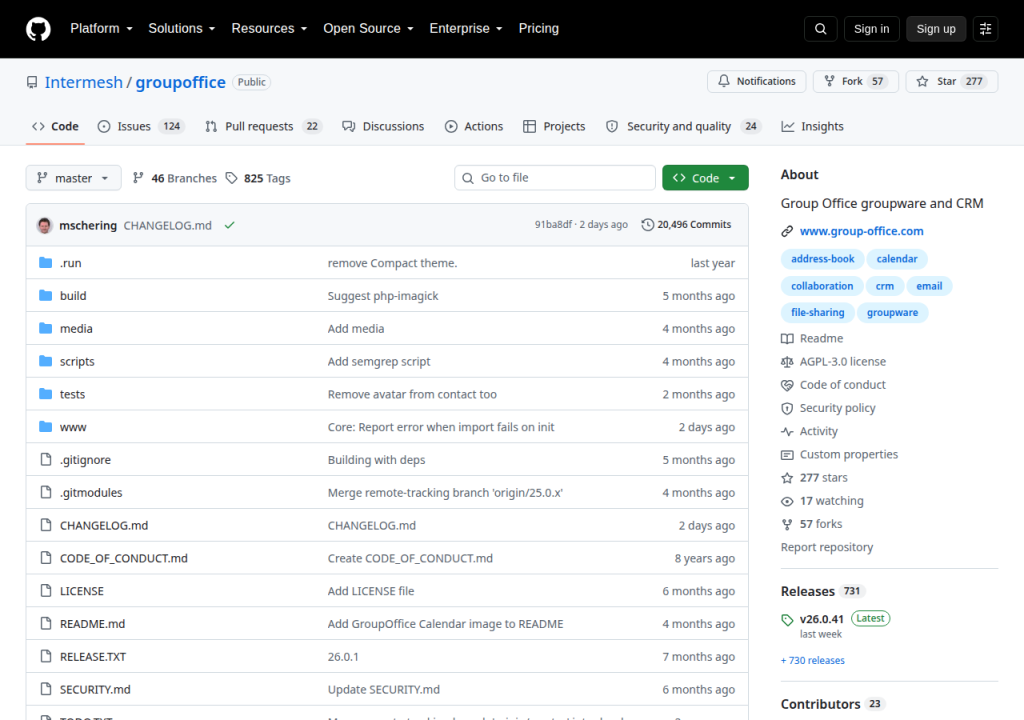The width and height of the screenshot is (1024, 720).
Task: Open the search magnifier button
Action: click(x=821, y=29)
